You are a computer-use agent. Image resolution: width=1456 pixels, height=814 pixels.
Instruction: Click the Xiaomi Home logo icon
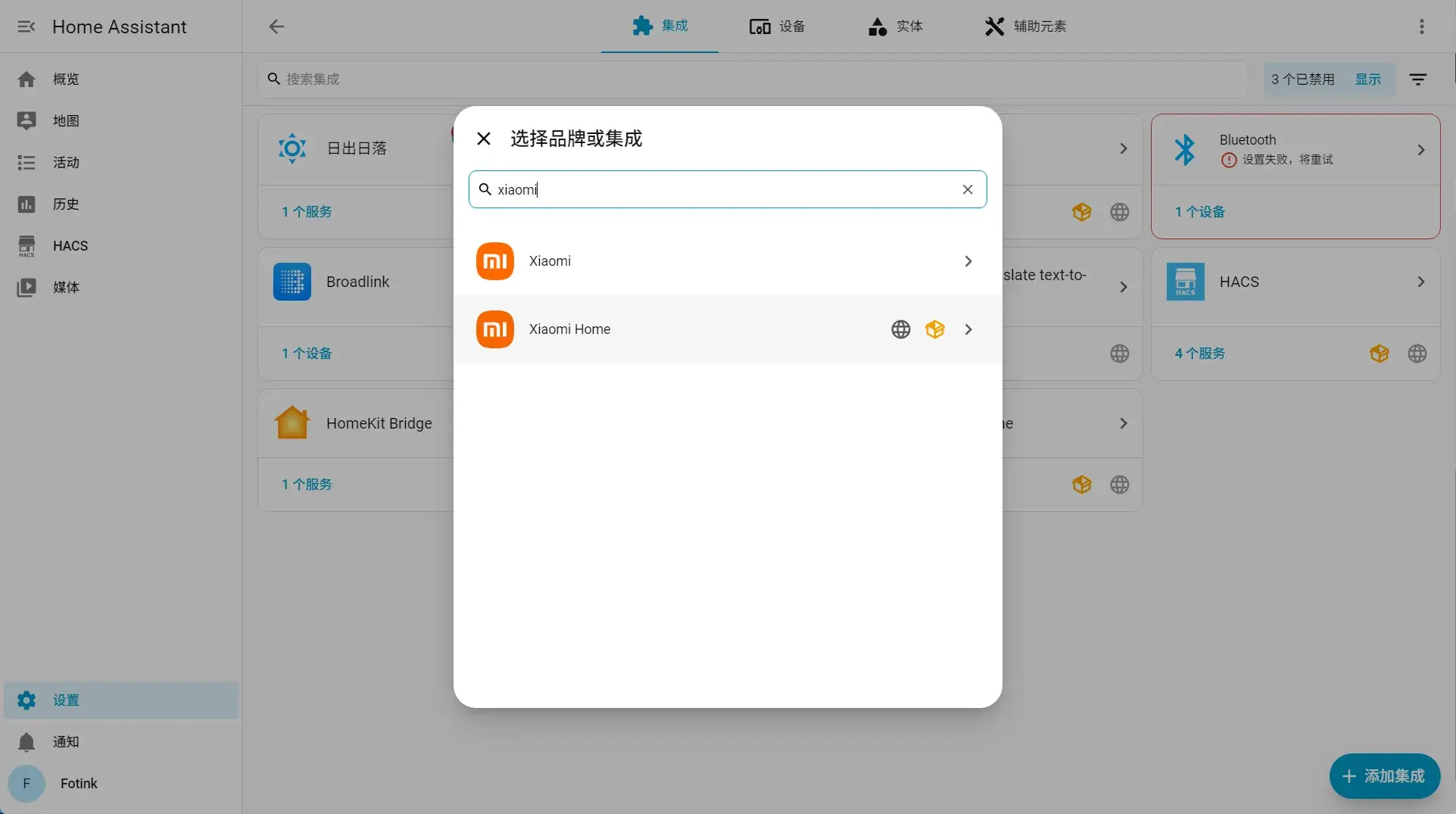(x=495, y=329)
